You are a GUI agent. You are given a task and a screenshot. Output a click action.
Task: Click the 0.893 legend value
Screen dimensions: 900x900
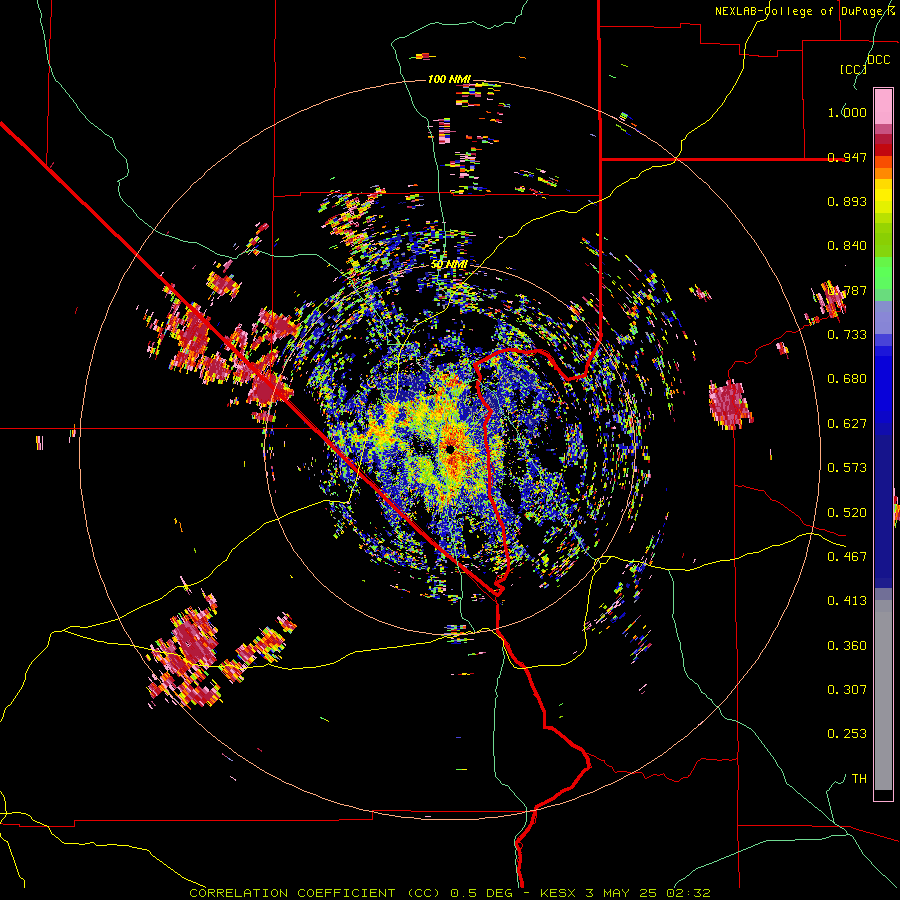[847, 201]
